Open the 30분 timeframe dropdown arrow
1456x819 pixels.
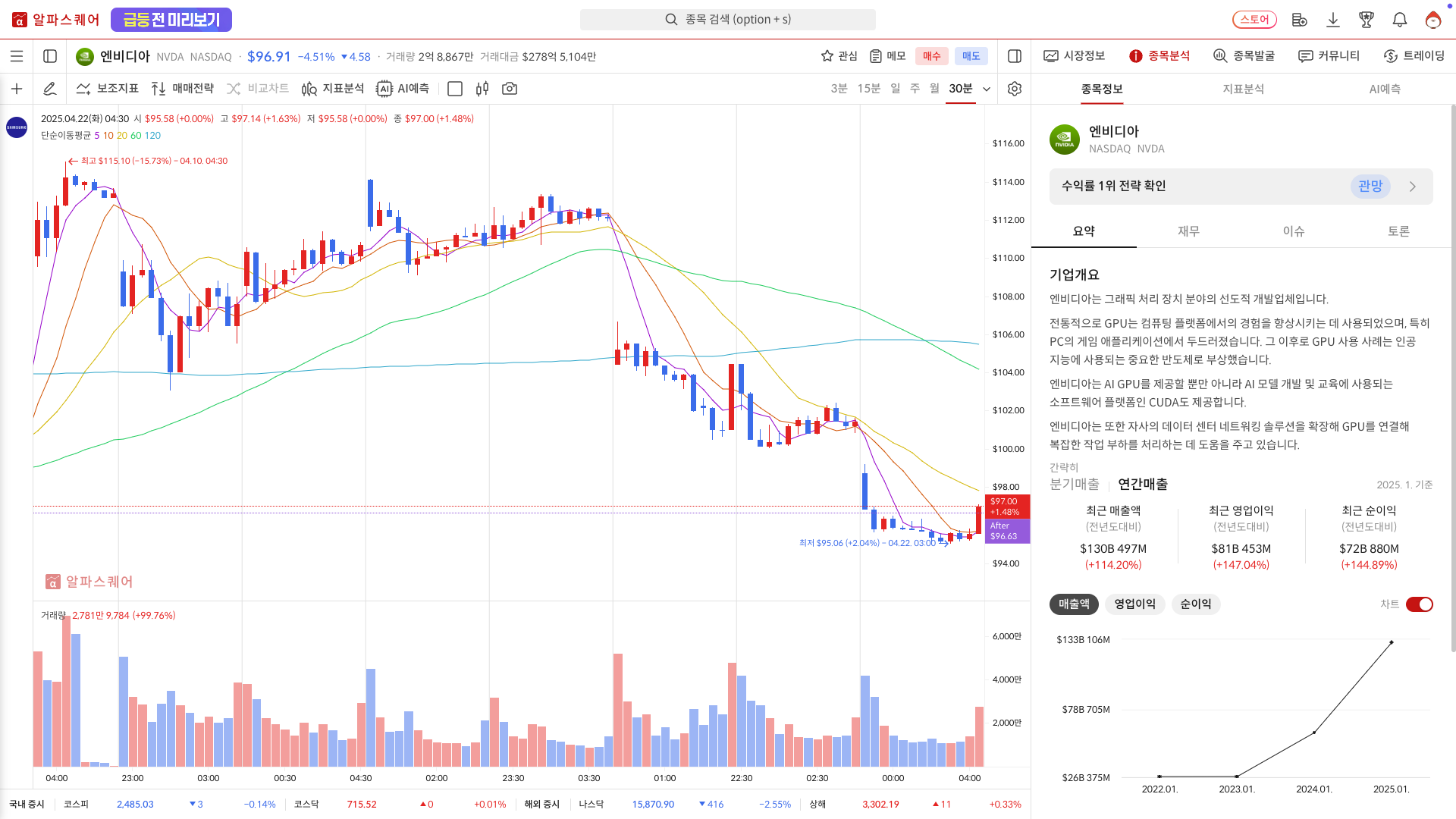[x=987, y=89]
